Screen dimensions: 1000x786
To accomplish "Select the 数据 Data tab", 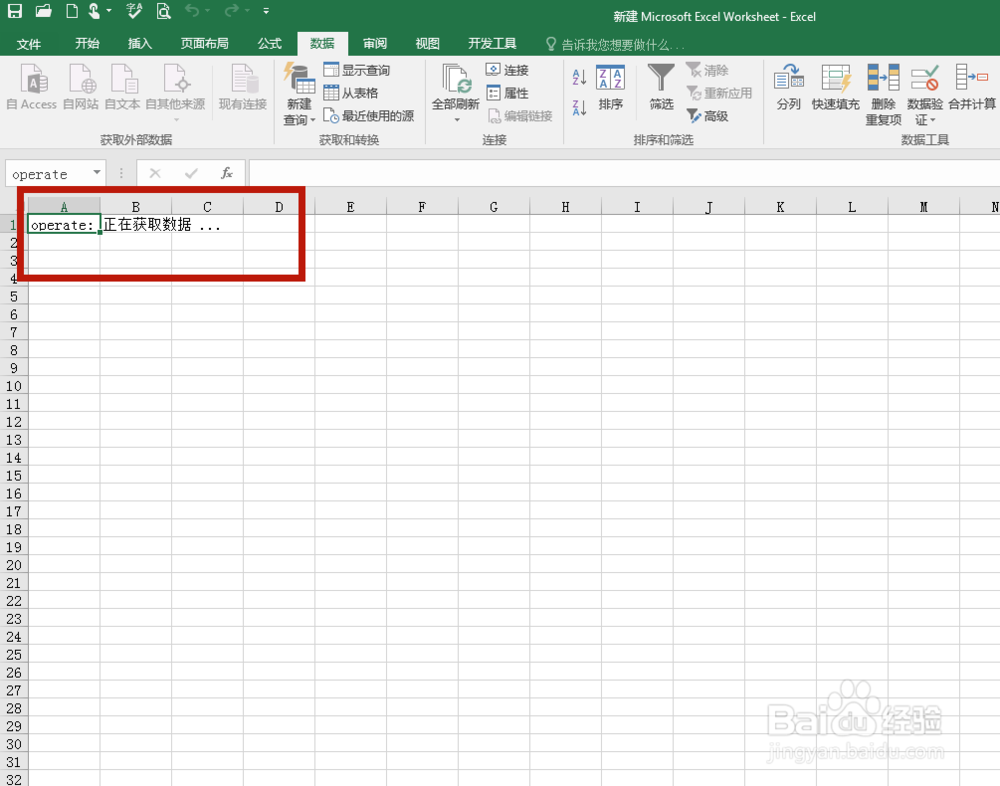I will click(x=322, y=43).
